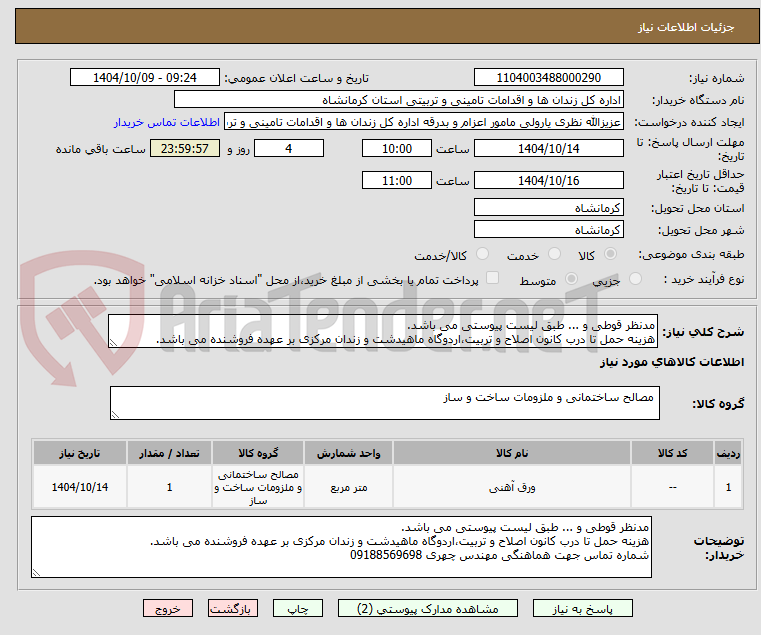The image size is (761, 635).
Task: Select the خدمت radio button
Action: 554,254
